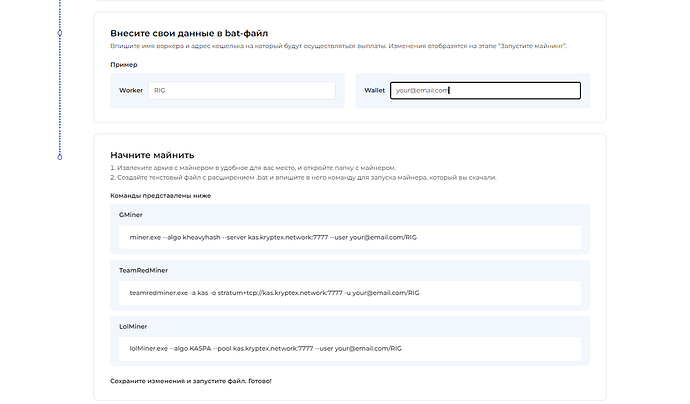Click the 'Команды представлены ниже' label
This screenshot has width=690, height=404.
pyautogui.click(x=161, y=196)
